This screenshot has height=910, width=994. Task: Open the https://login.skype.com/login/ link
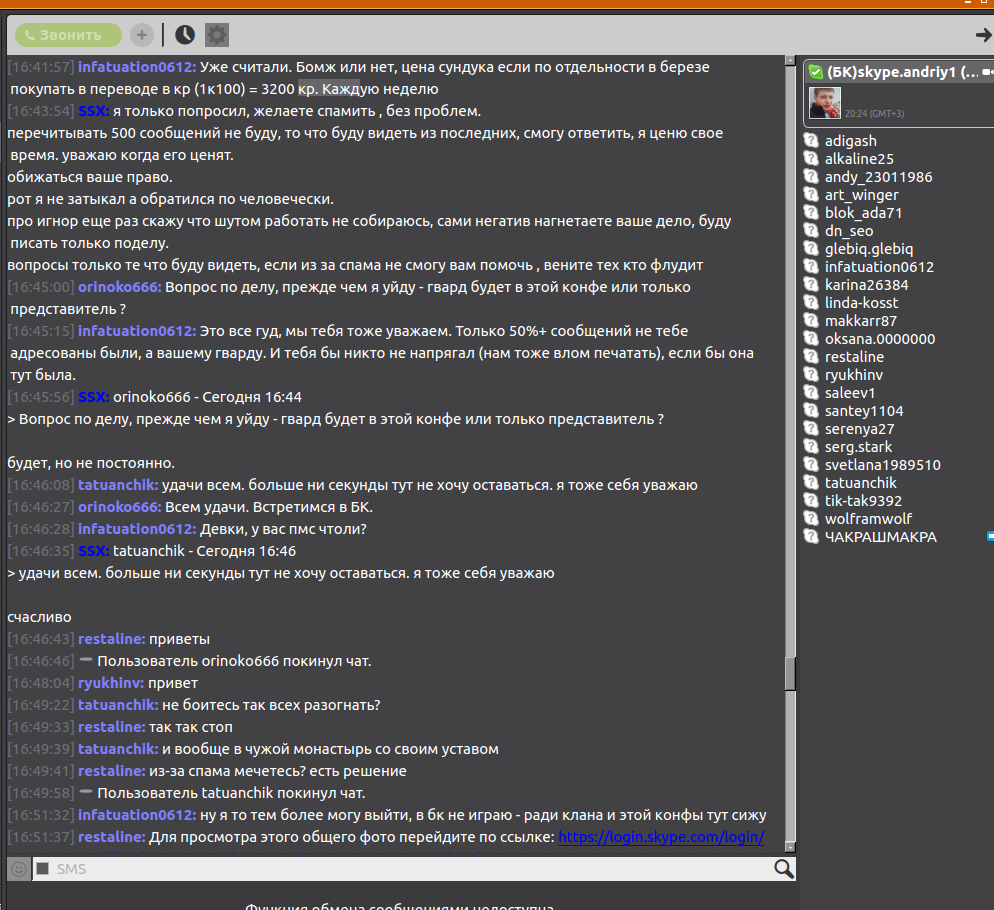[x=661, y=837]
